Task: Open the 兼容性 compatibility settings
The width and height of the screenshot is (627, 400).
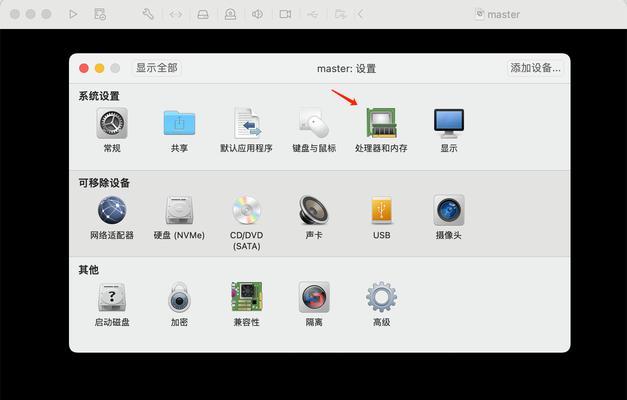Action: (x=247, y=296)
